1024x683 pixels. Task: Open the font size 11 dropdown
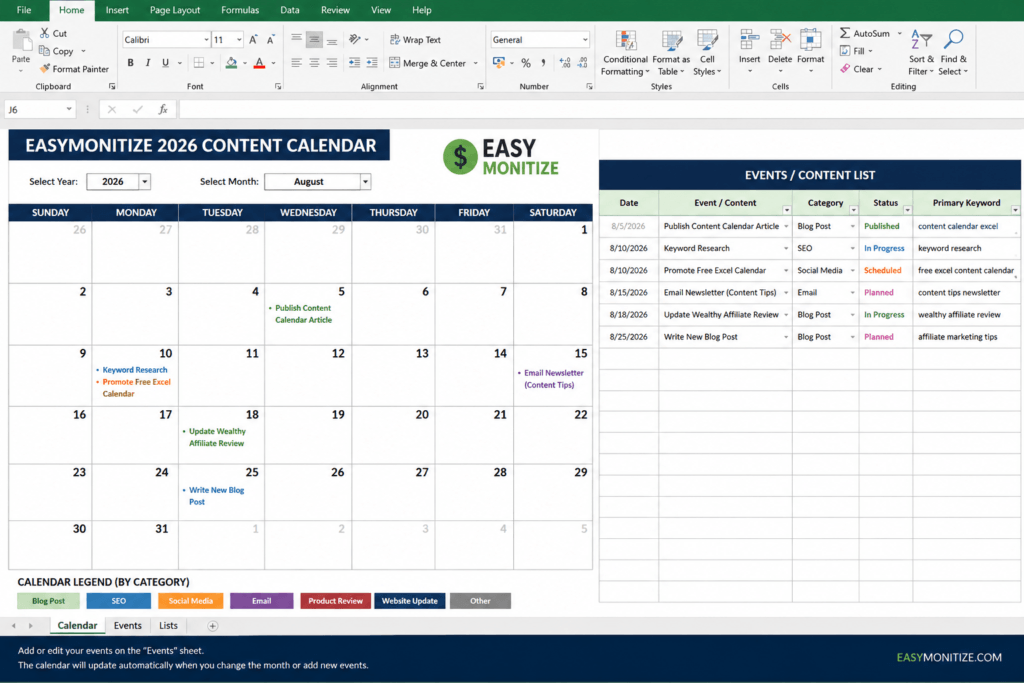tap(239, 40)
